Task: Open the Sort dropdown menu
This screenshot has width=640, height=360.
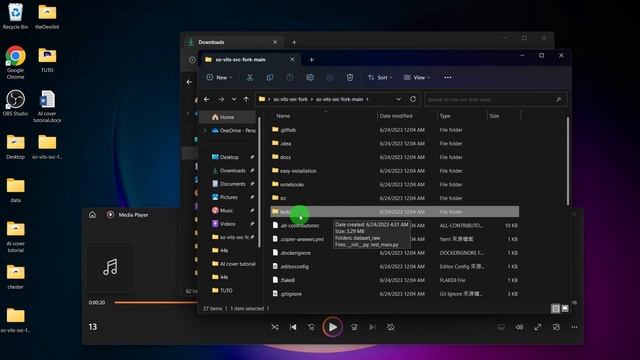Action: click(380, 78)
